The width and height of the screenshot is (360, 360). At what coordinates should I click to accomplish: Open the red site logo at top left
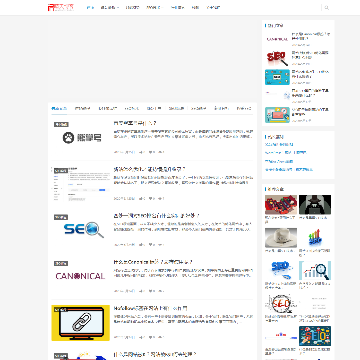(x=61, y=7)
